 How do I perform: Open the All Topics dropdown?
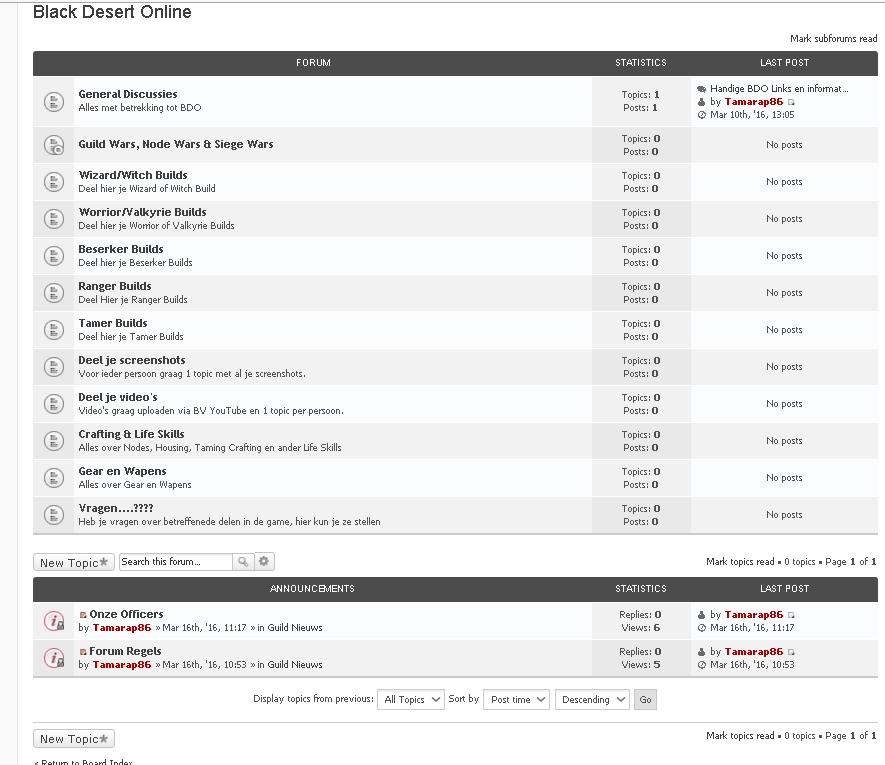(411, 700)
